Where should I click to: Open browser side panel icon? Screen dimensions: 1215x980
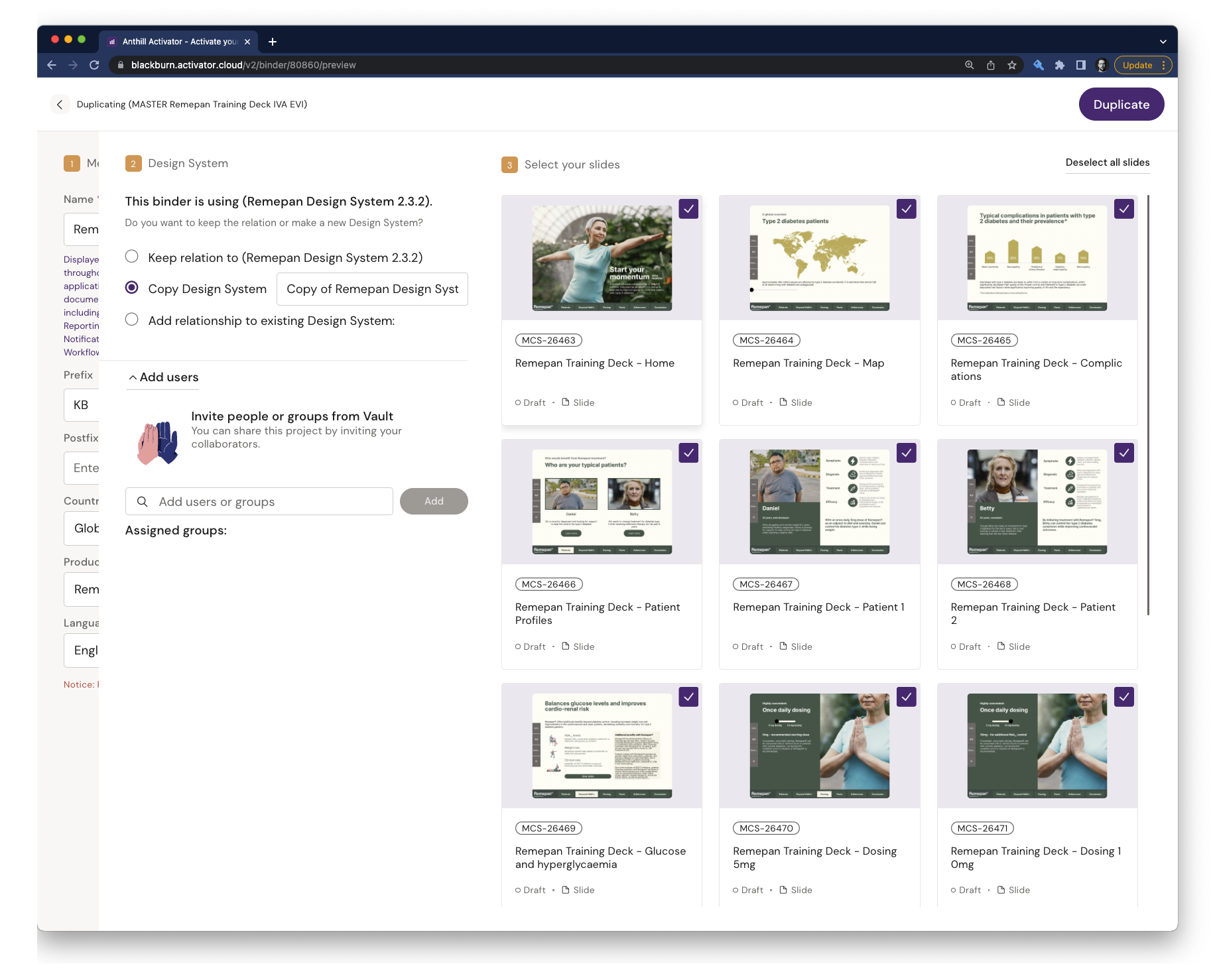point(1080,65)
